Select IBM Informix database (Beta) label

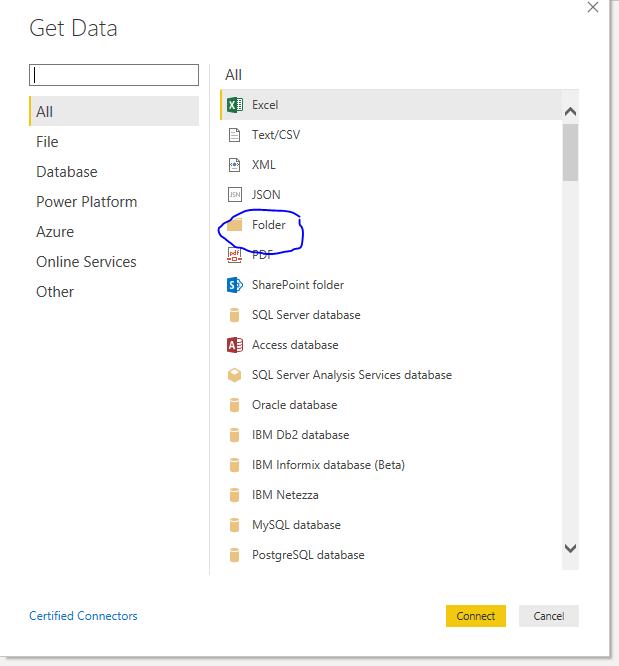point(328,465)
